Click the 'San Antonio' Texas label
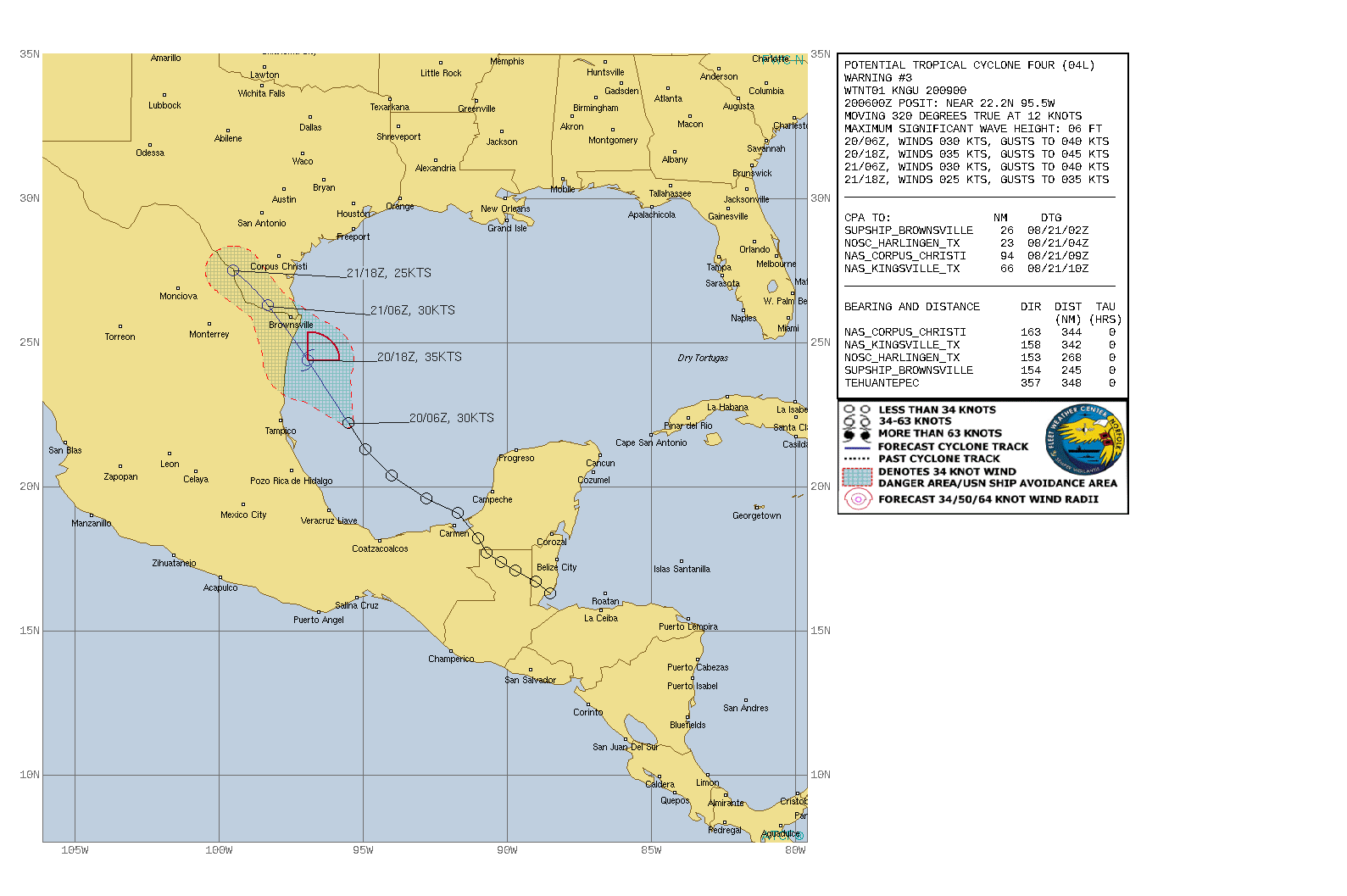Image resolution: width=1347 pixels, height=896 pixels. click(262, 223)
